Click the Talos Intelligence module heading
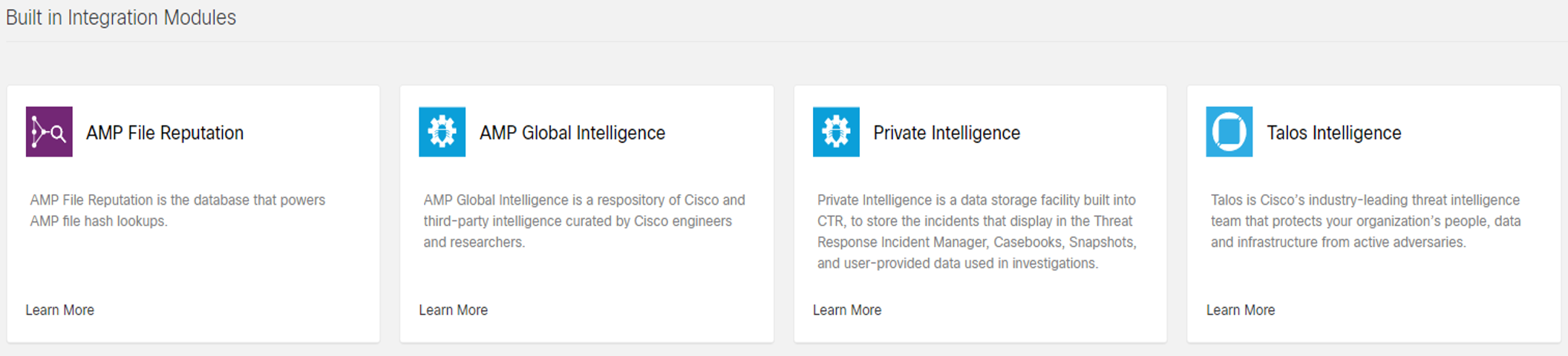Image resolution: width=1568 pixels, height=356 pixels. click(x=1334, y=133)
